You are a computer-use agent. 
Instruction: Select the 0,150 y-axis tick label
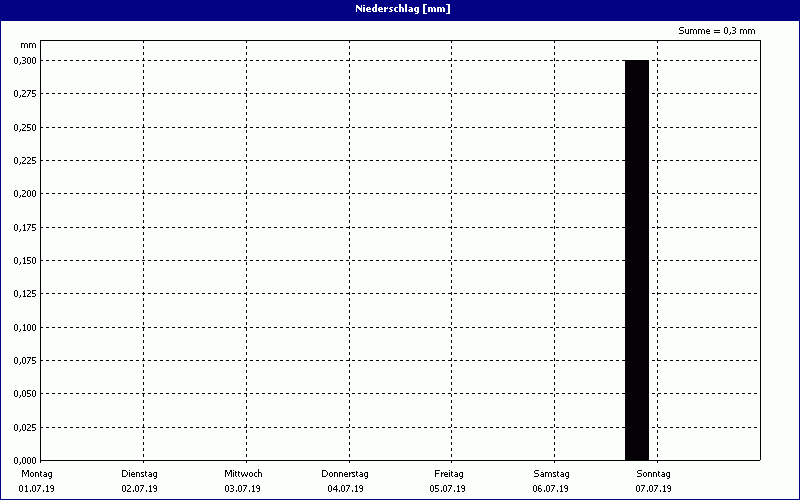click(25, 261)
